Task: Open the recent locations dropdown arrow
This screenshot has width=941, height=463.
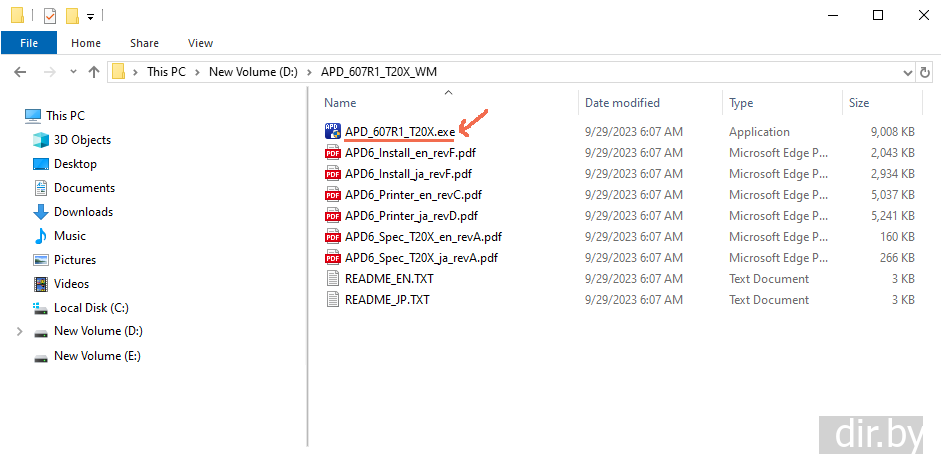Action: pyautogui.click(x=73, y=72)
